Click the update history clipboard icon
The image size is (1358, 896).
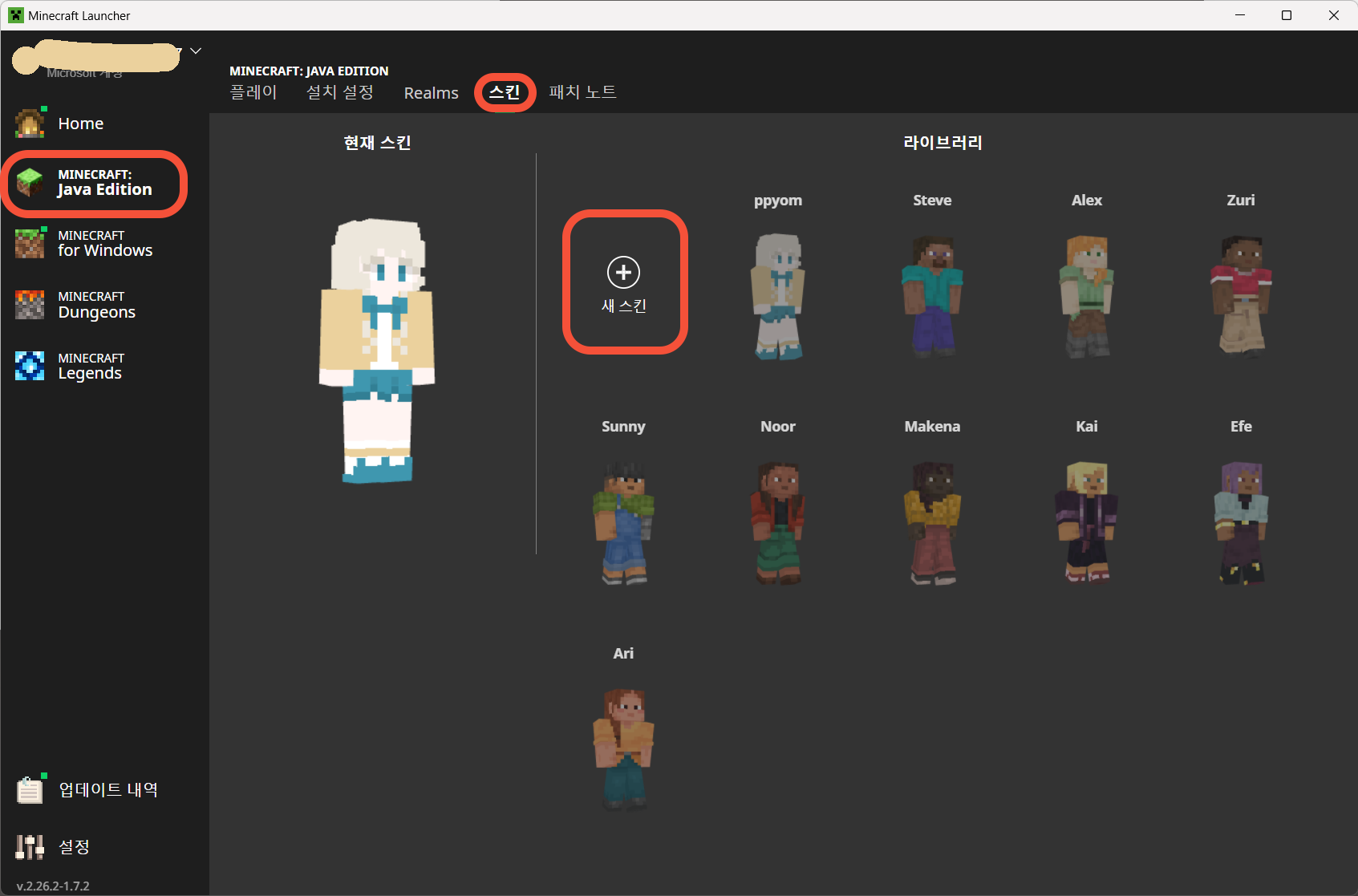30,790
